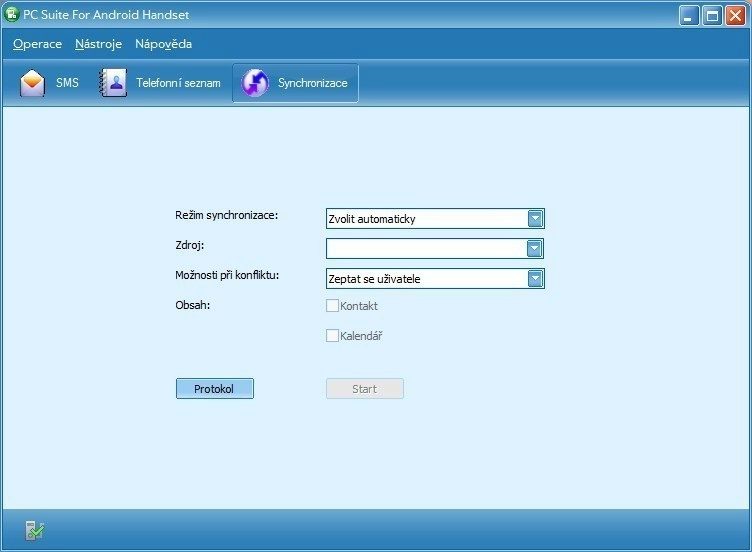Click the empty Zdroj combo box field

[435, 248]
